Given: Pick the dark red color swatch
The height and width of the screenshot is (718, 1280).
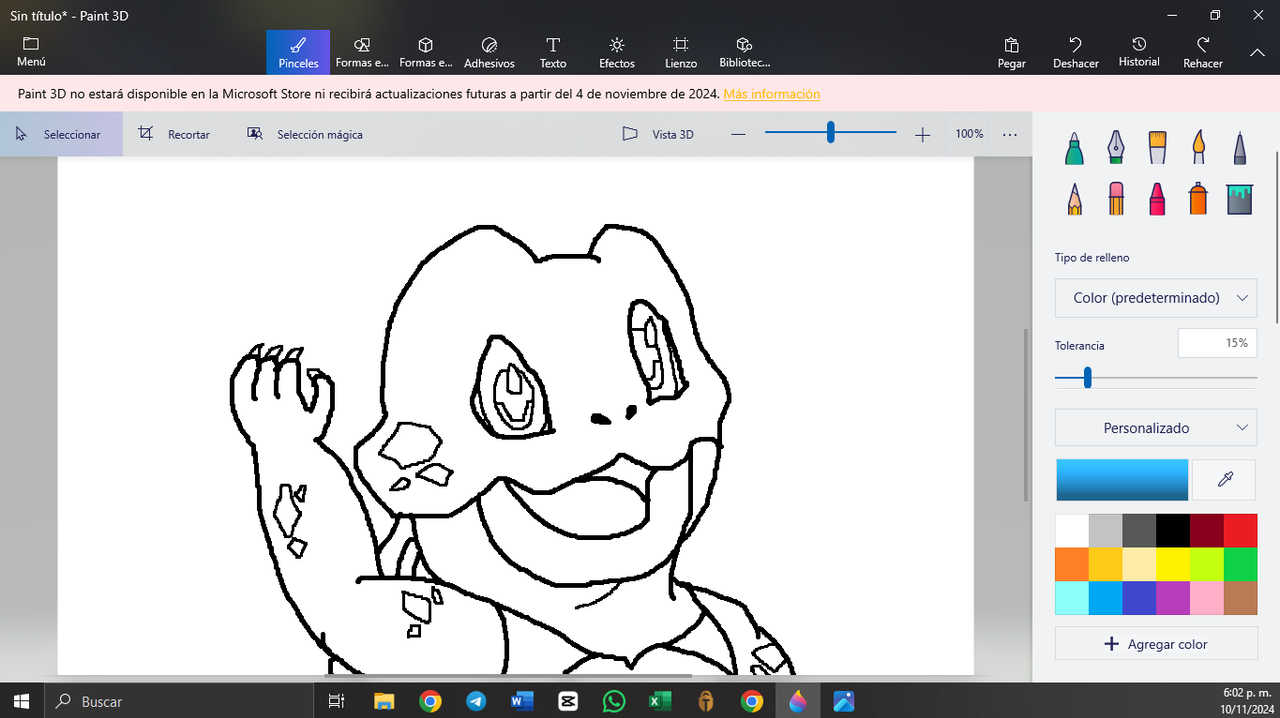Looking at the screenshot, I should 1207,530.
